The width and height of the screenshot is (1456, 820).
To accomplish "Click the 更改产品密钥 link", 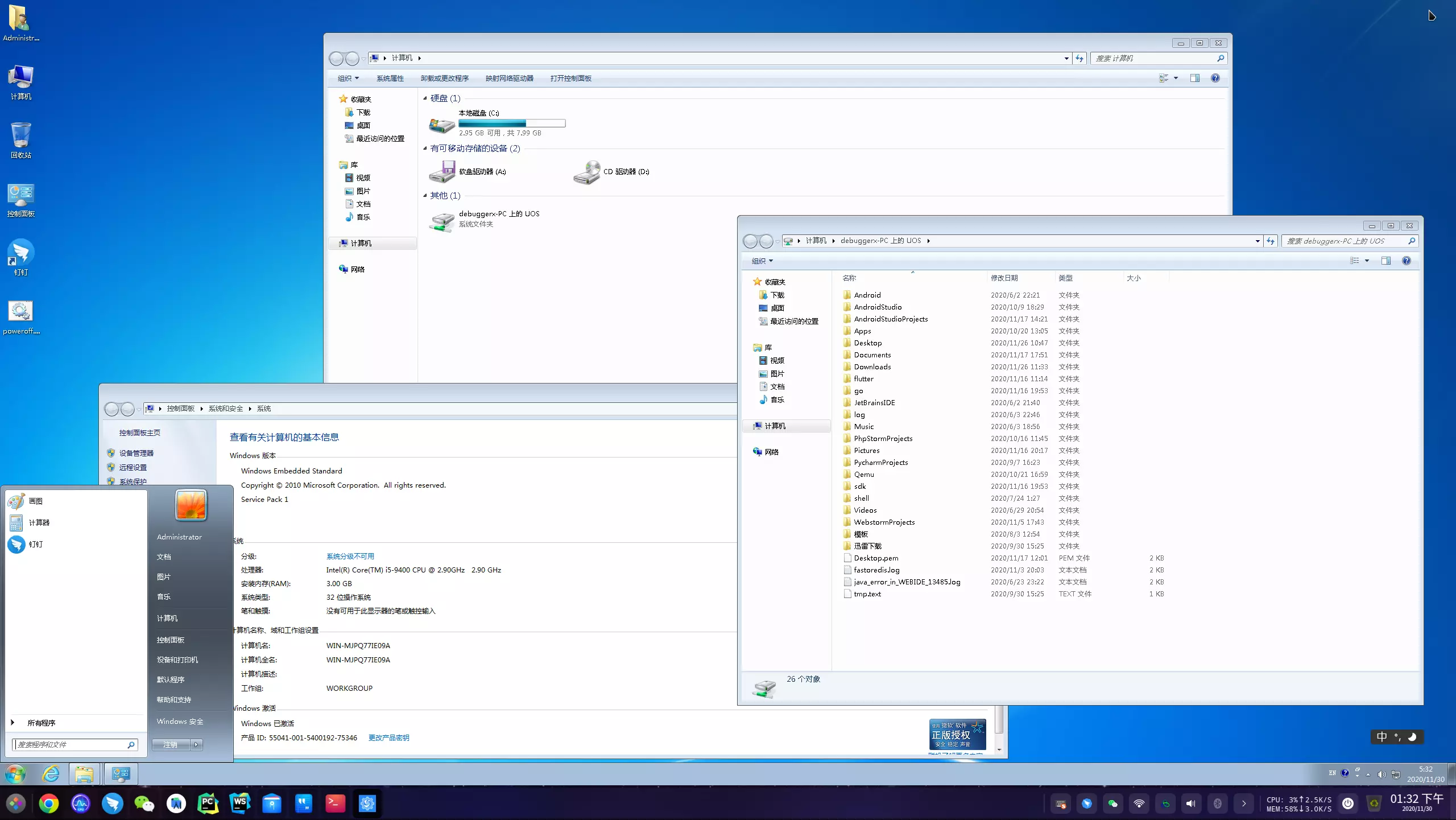I will tap(389, 738).
